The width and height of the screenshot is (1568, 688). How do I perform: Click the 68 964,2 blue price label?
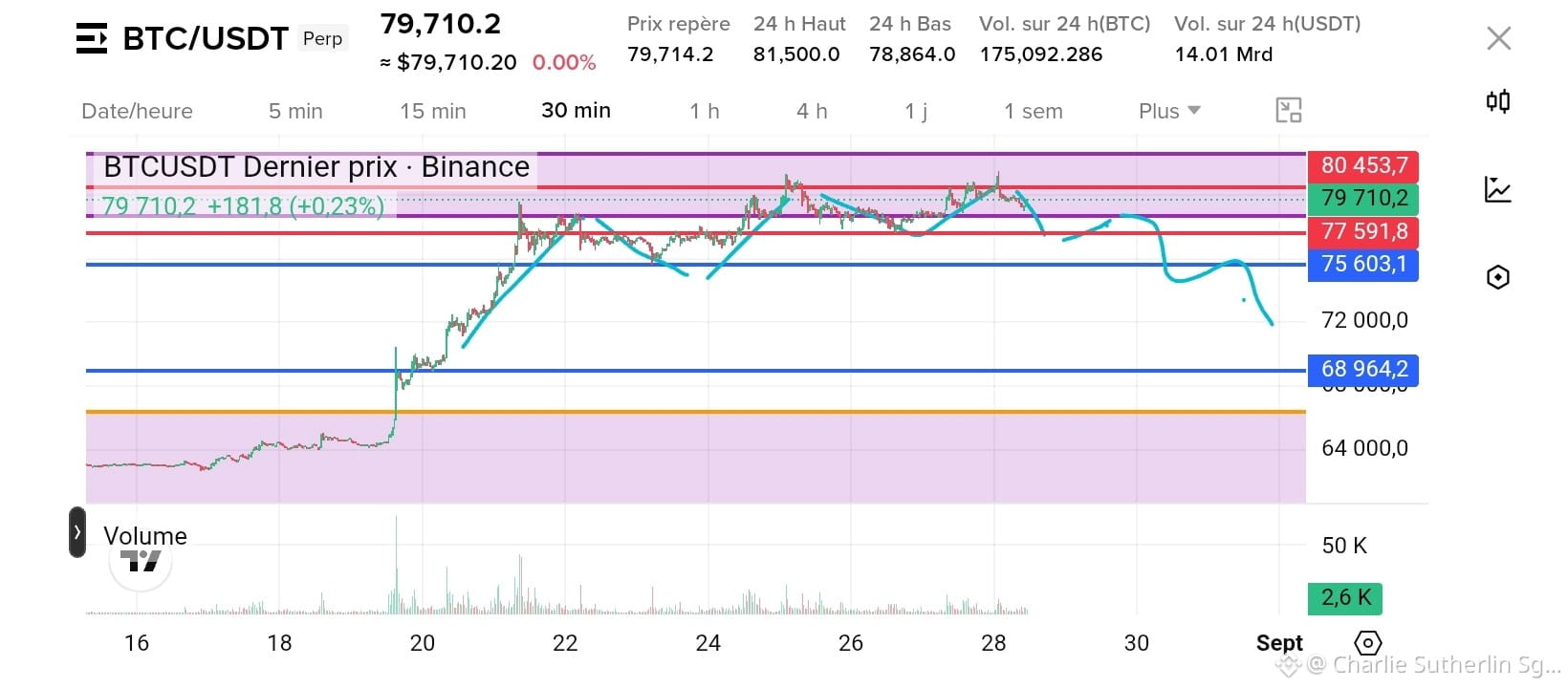tap(1363, 369)
